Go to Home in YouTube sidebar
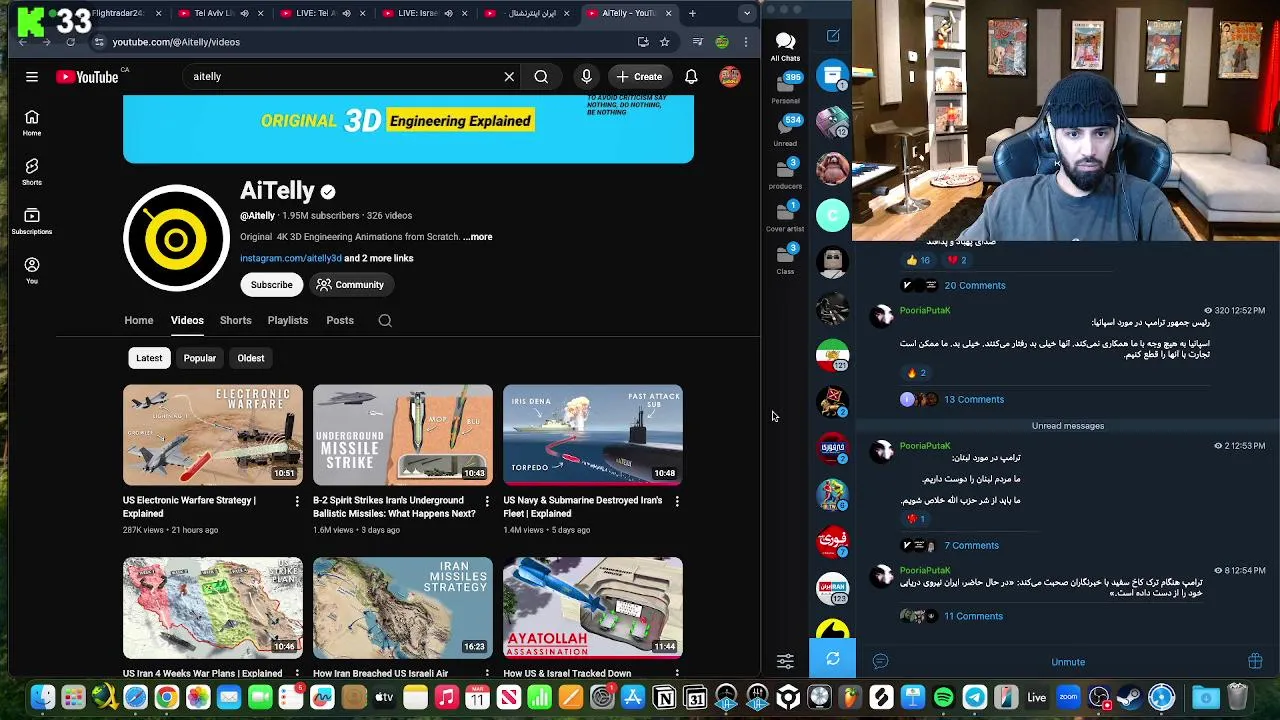 point(32,123)
